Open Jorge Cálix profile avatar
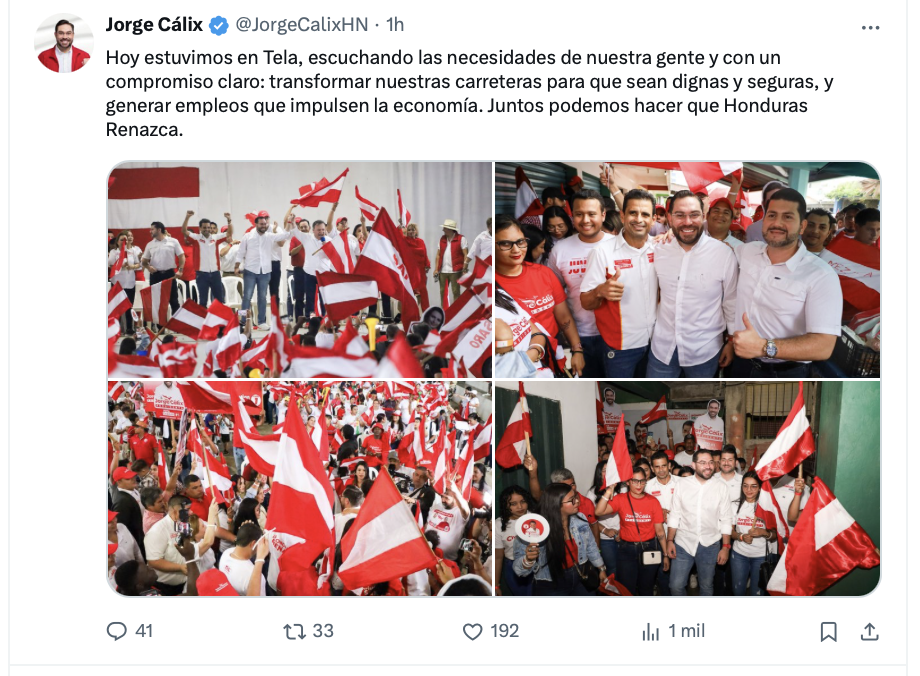Screen dimensions: 920x676 (x=64, y=44)
